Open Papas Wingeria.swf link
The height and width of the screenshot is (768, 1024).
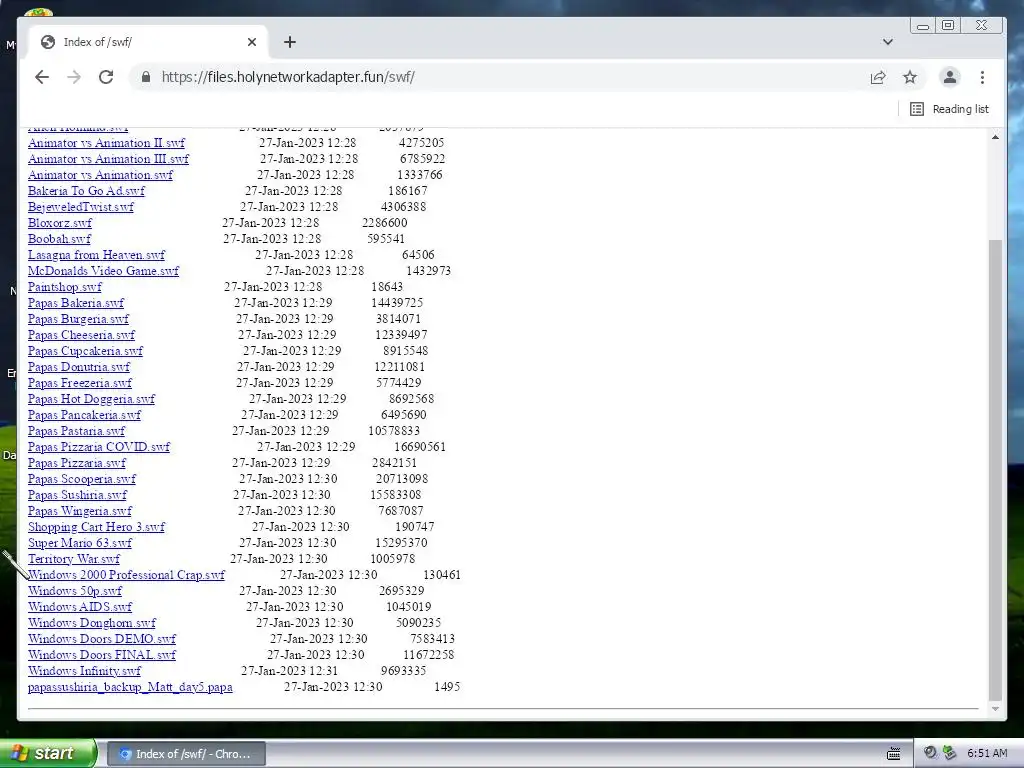pyautogui.click(x=80, y=511)
